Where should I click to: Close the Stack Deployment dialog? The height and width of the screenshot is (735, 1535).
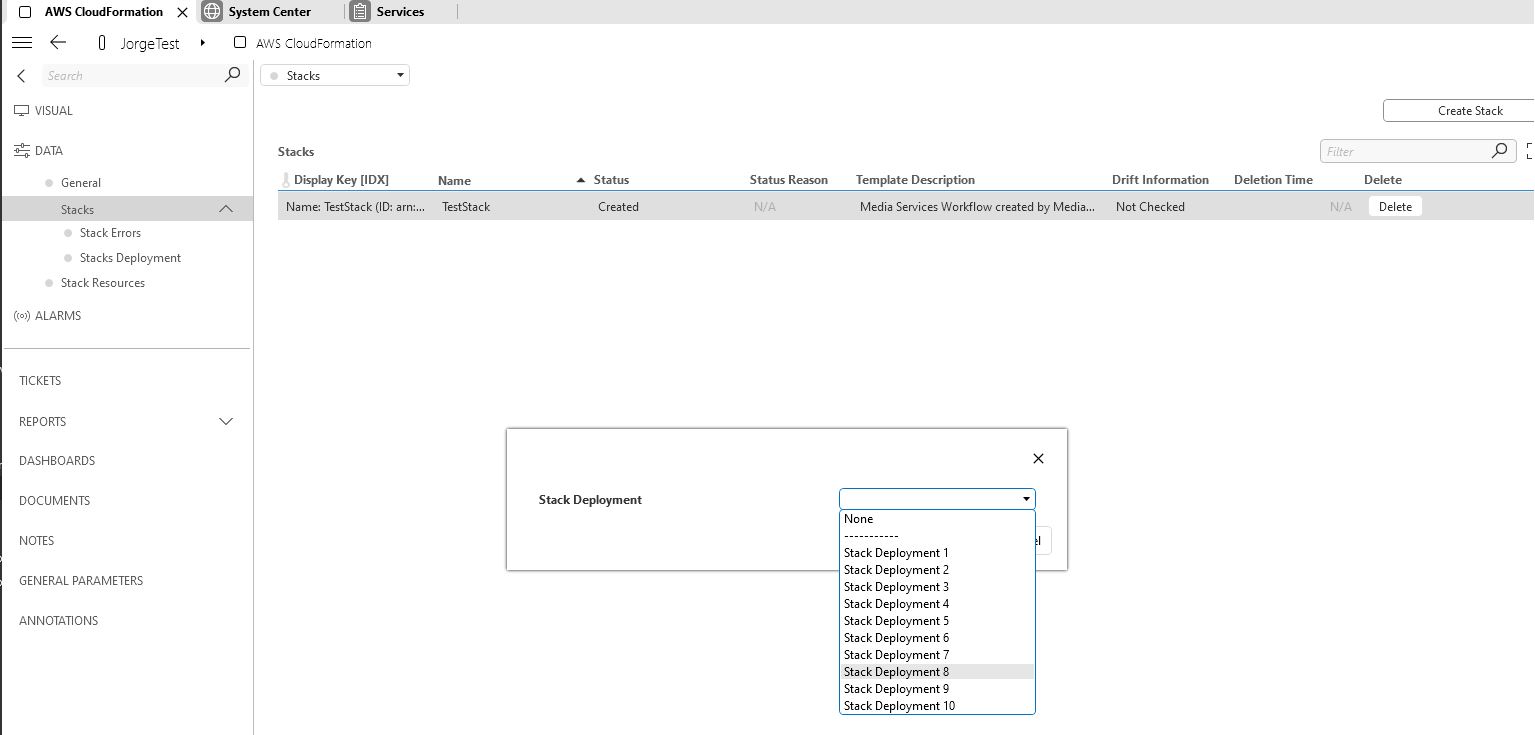tap(1038, 458)
